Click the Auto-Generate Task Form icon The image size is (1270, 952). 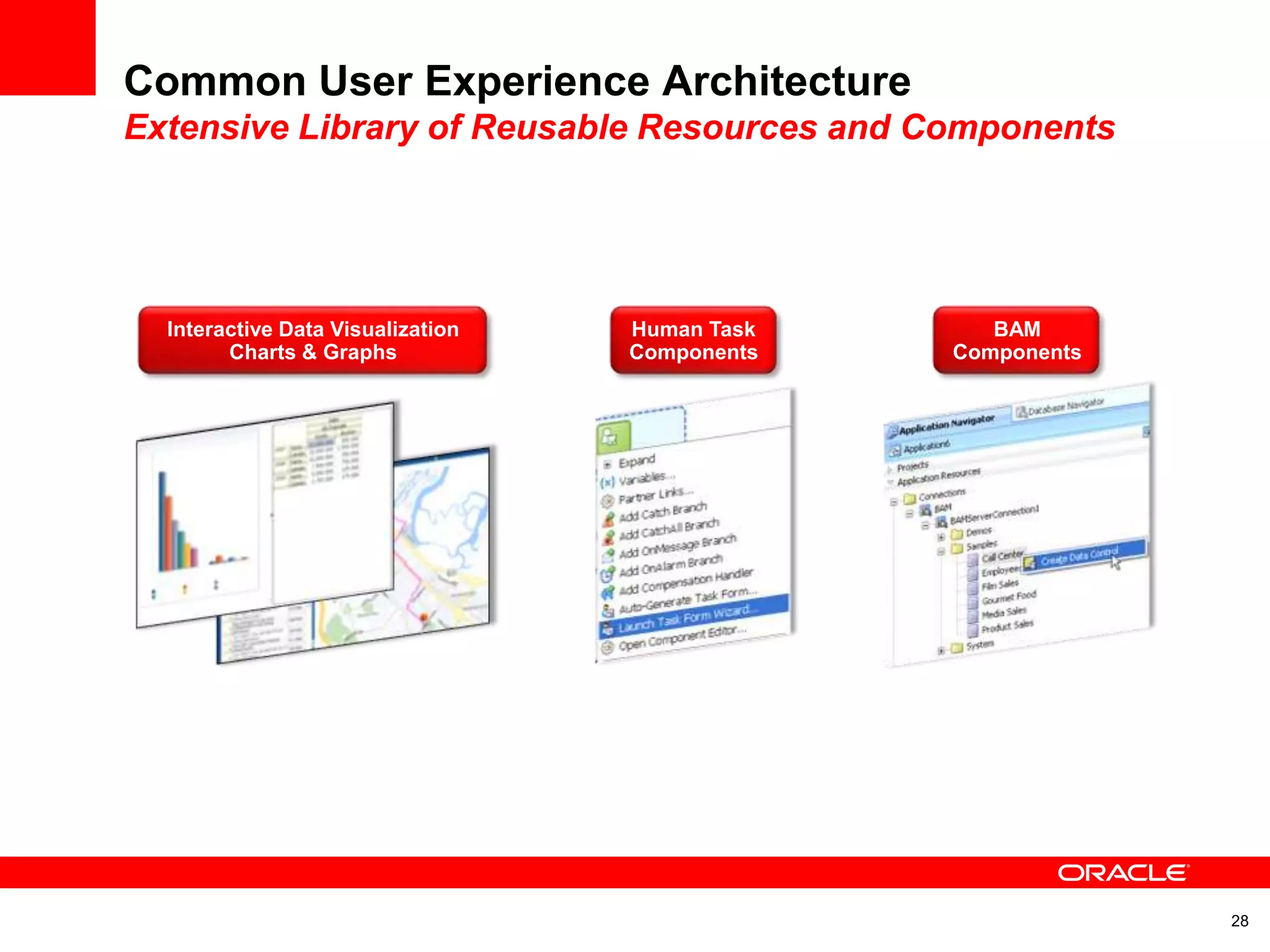[608, 610]
